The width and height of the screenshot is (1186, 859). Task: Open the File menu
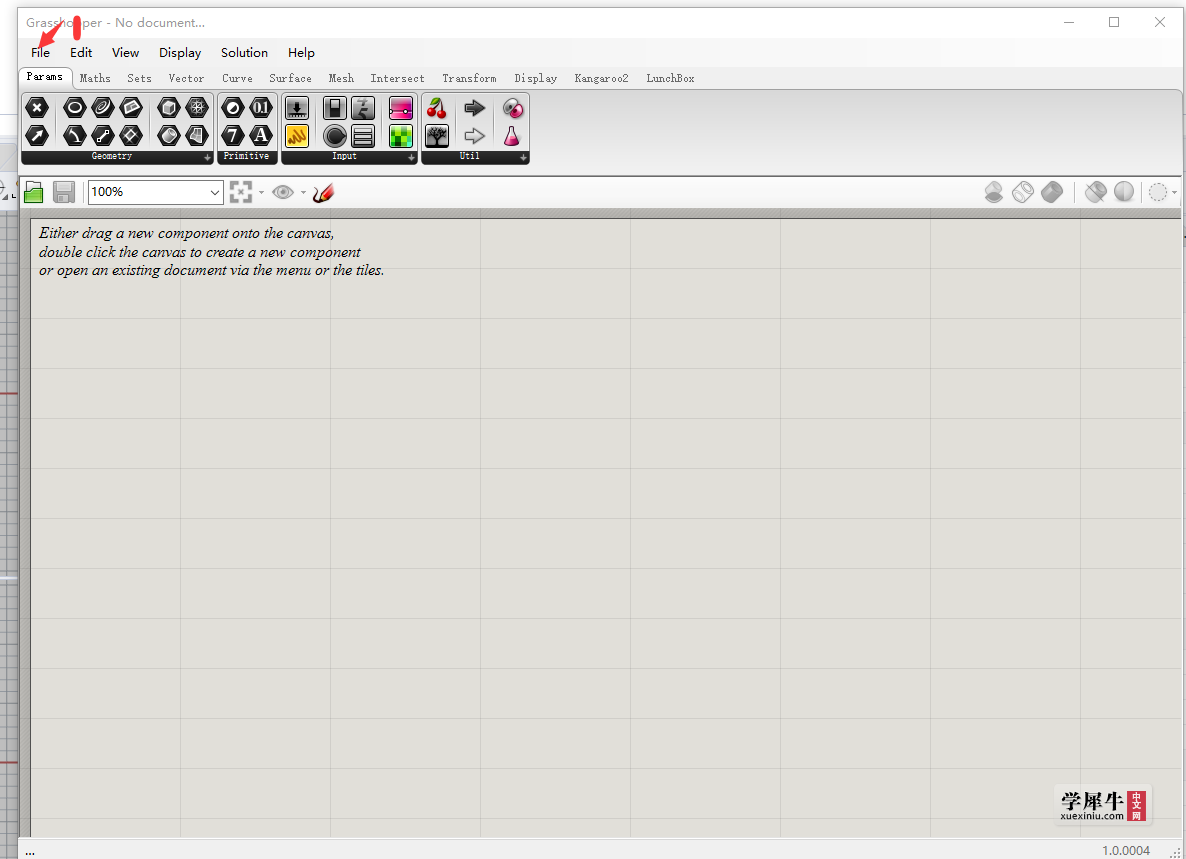[40, 53]
